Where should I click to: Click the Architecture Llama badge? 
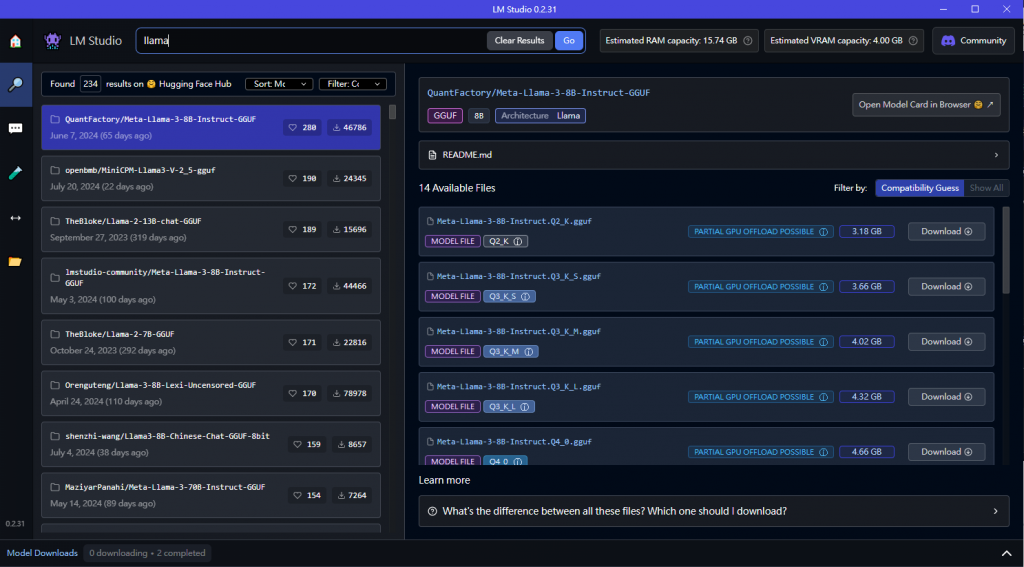[x=541, y=116]
